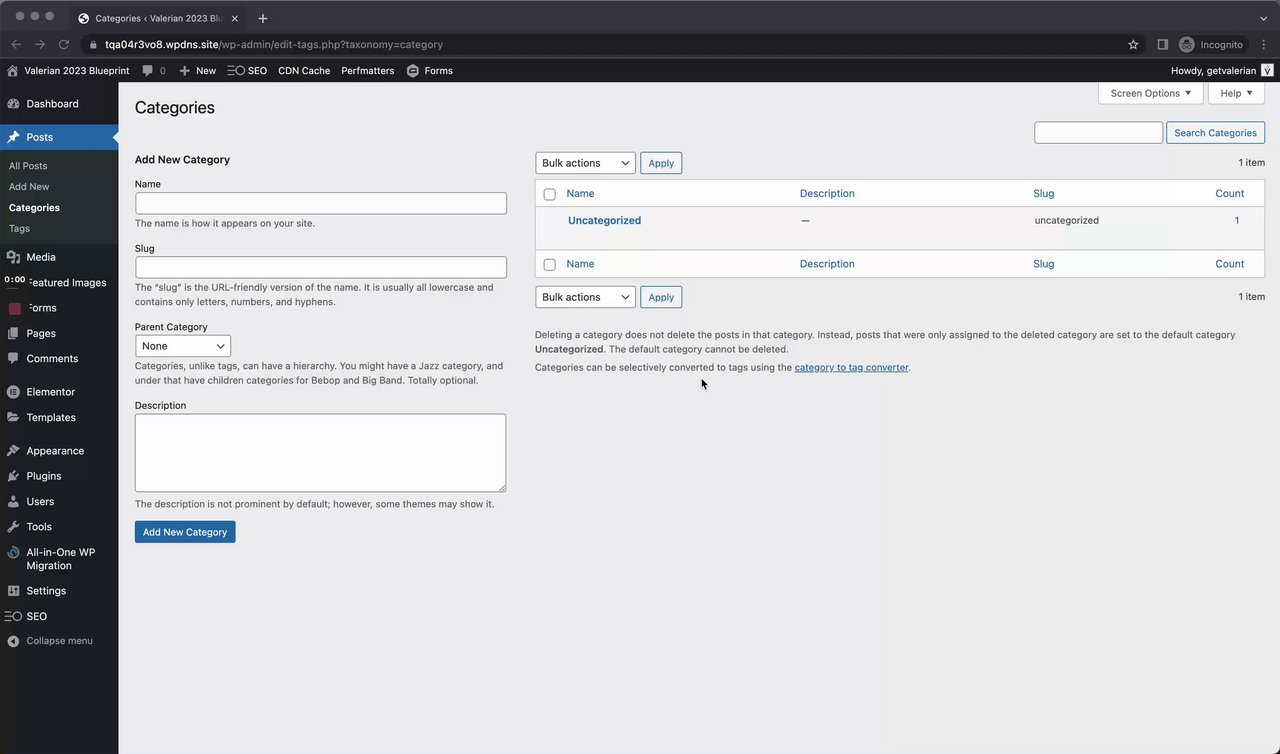This screenshot has width=1280, height=754.
Task: Click the Add New Category button
Action: 185,532
